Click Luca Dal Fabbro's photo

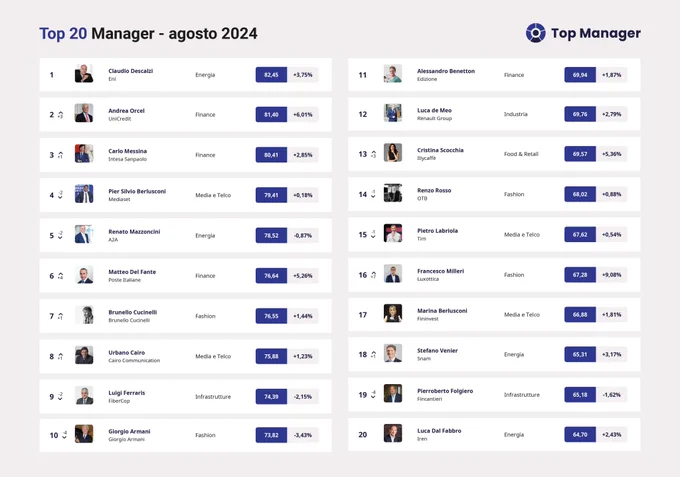[x=392, y=433]
